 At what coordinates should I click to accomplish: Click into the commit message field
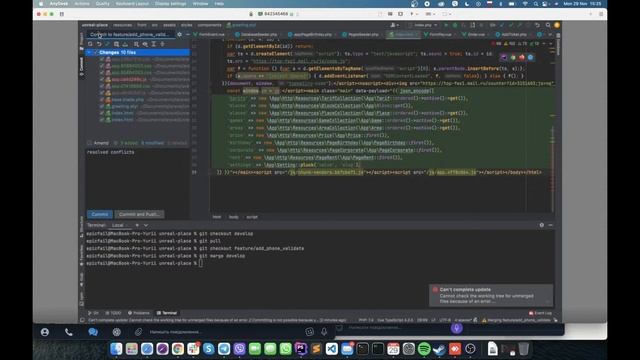[x=137, y=178]
